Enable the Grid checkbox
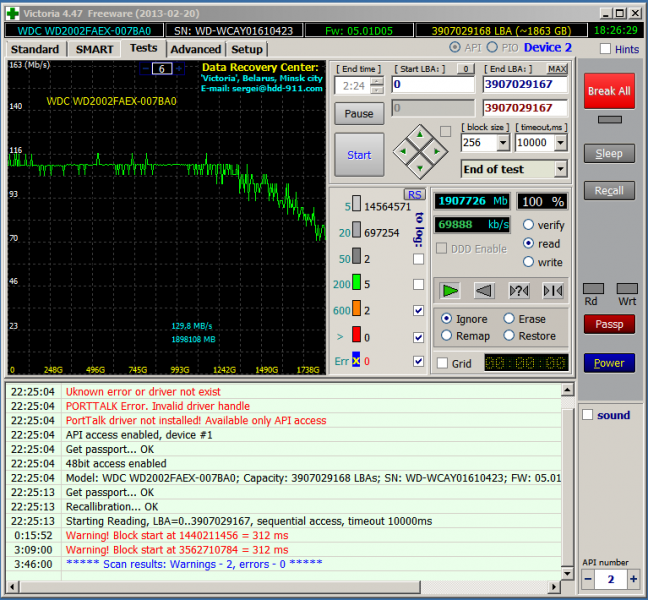Image resolution: width=648 pixels, height=600 pixels. click(x=443, y=363)
